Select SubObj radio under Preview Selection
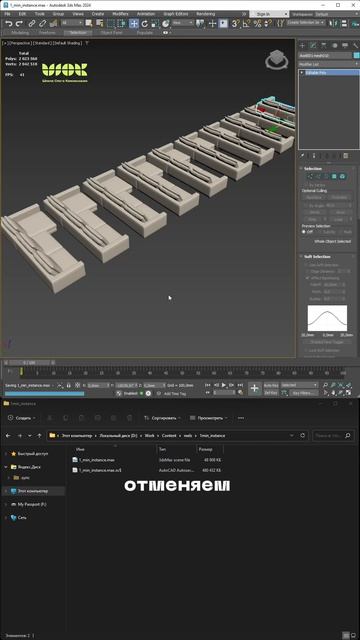 (x=320, y=232)
